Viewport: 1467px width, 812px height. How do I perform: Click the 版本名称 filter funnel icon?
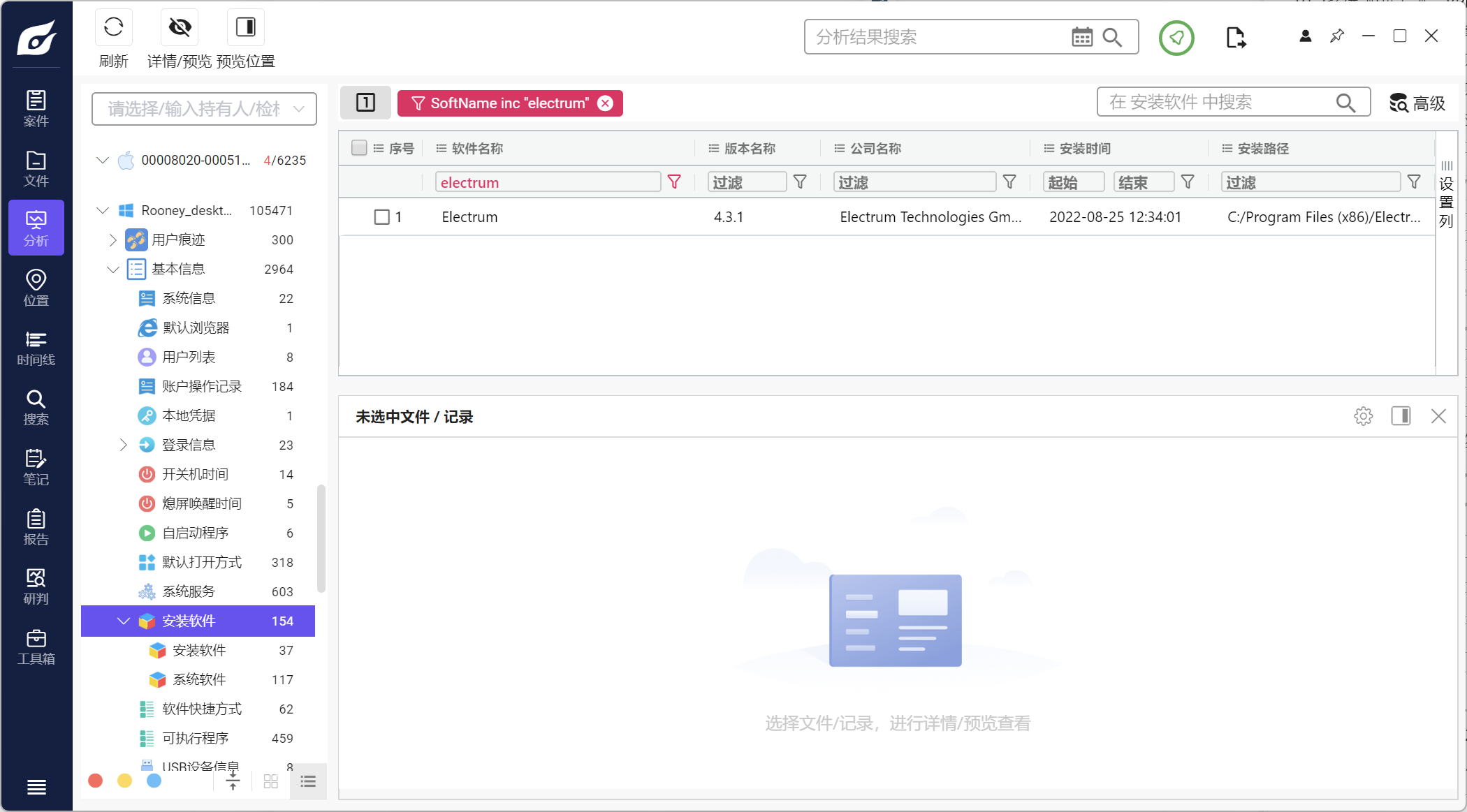[800, 182]
